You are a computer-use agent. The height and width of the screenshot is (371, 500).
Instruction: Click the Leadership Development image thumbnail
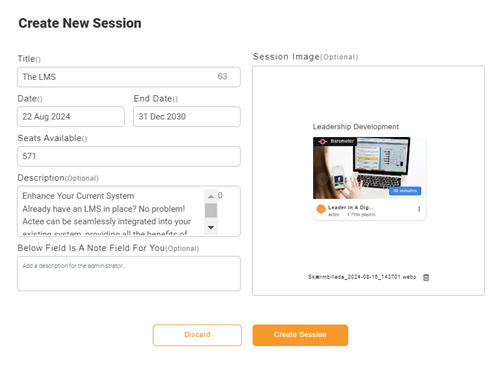[x=369, y=168]
